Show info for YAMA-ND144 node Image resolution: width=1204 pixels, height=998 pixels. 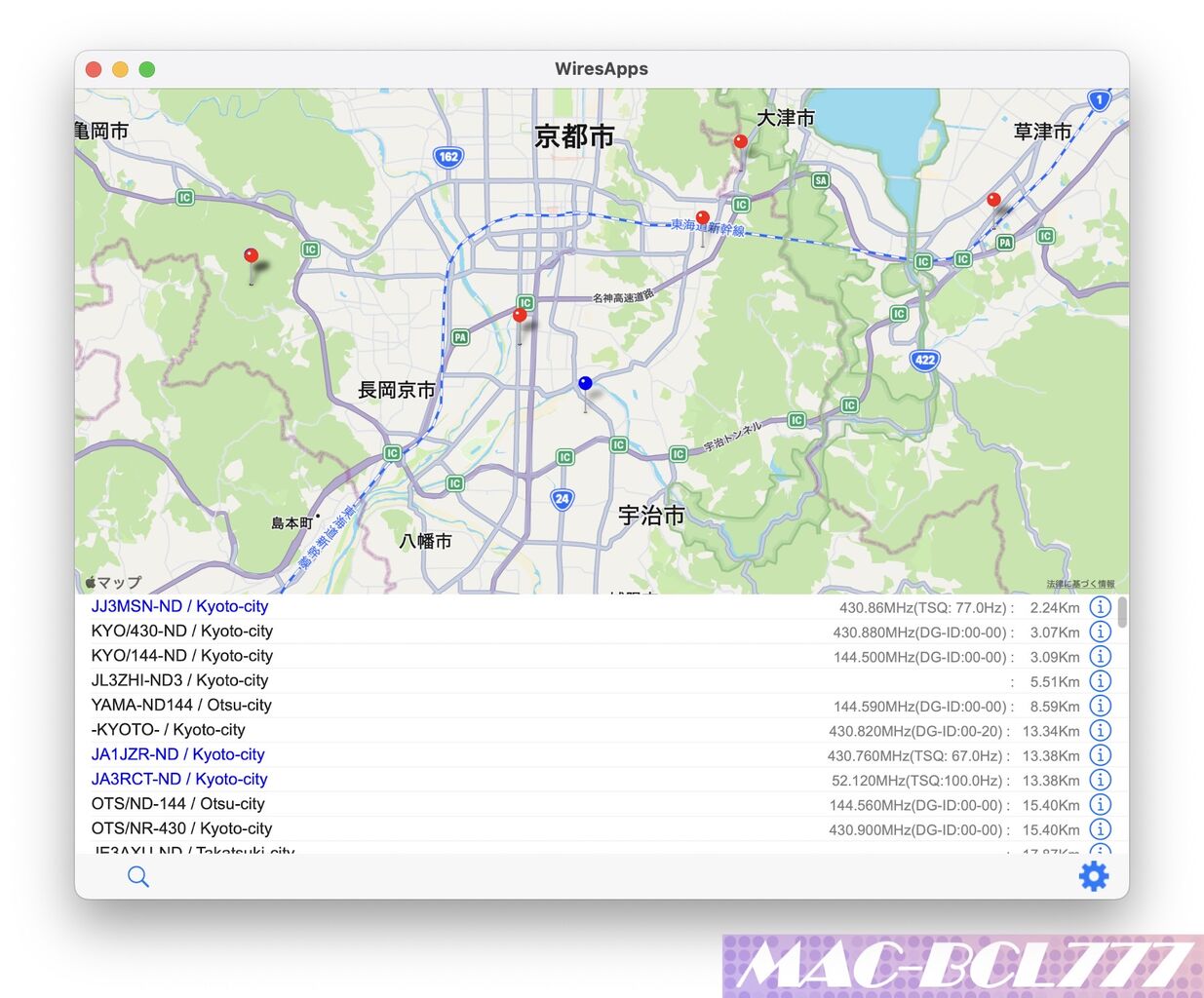(1100, 706)
